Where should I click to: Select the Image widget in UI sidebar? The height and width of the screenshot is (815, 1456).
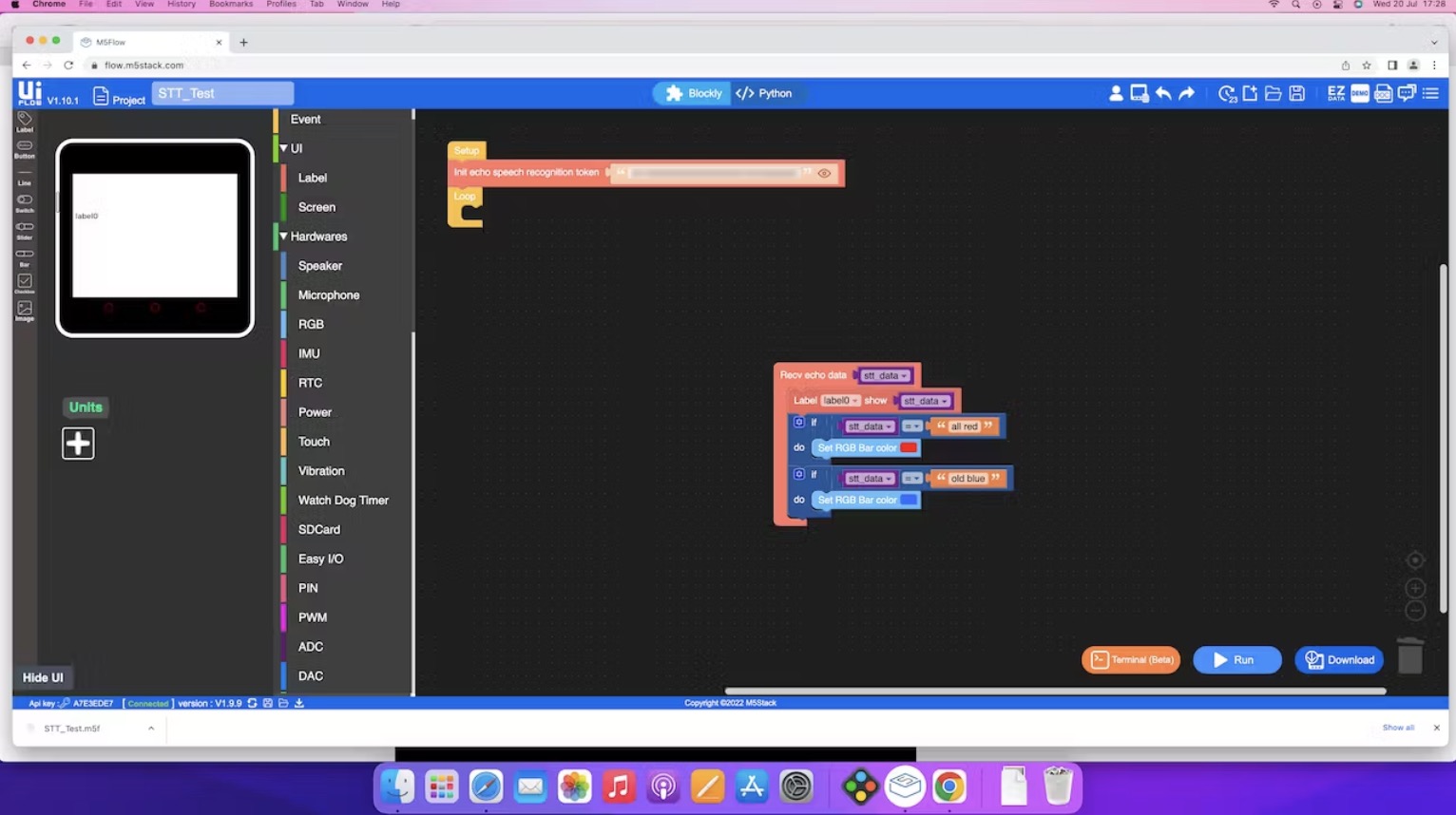(25, 311)
